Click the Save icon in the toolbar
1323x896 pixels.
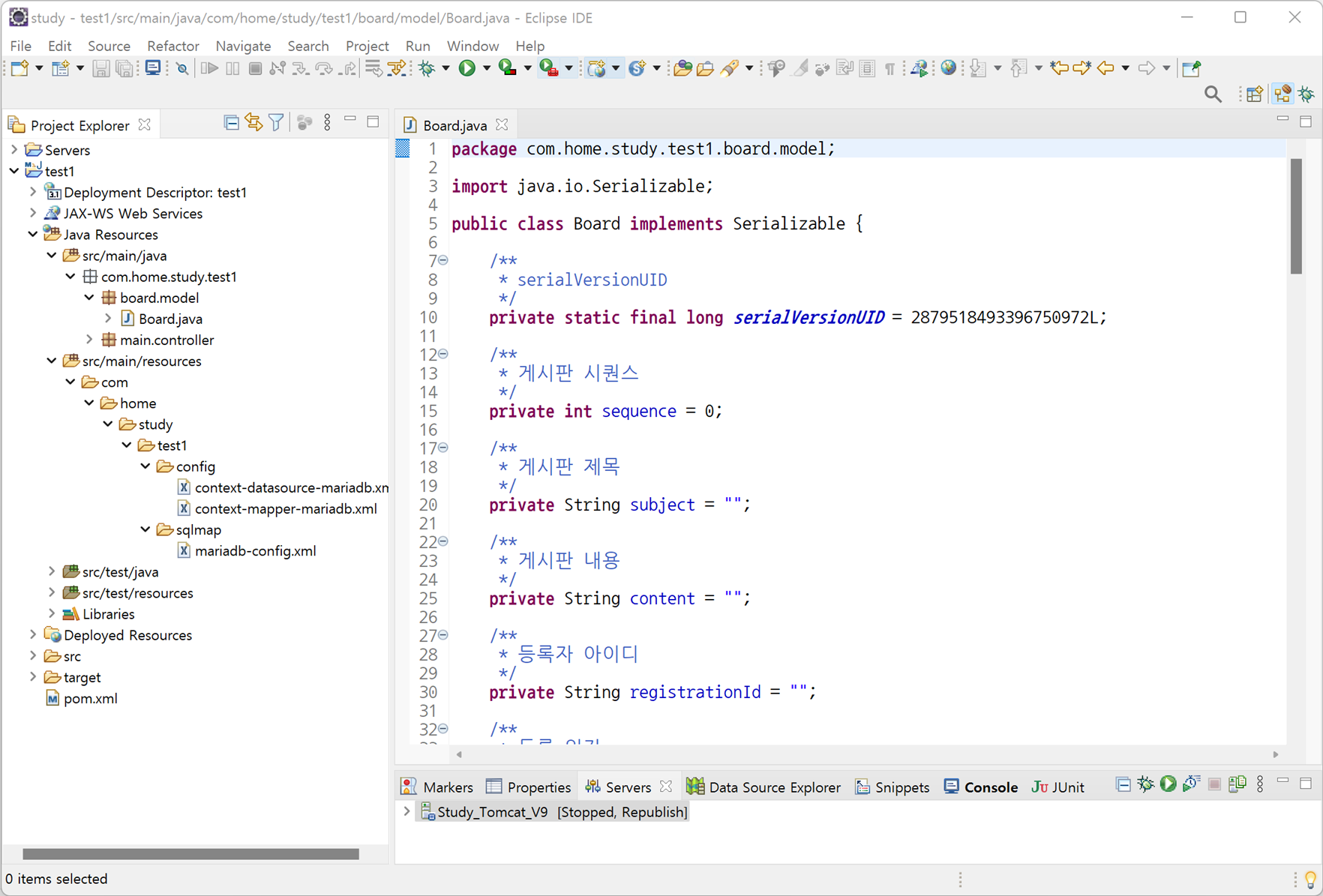click(x=100, y=68)
